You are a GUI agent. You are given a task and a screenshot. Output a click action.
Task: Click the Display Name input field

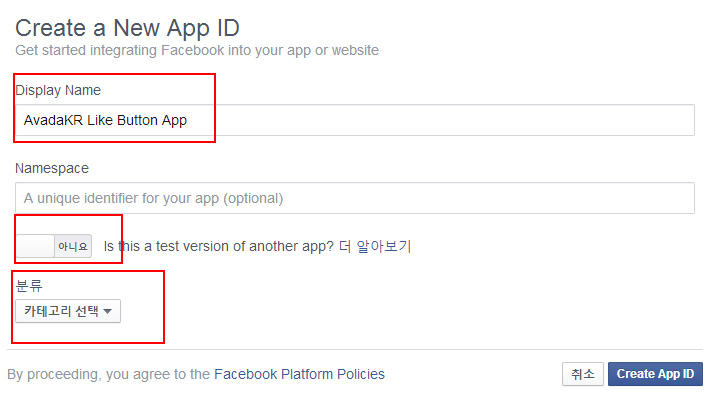point(355,120)
